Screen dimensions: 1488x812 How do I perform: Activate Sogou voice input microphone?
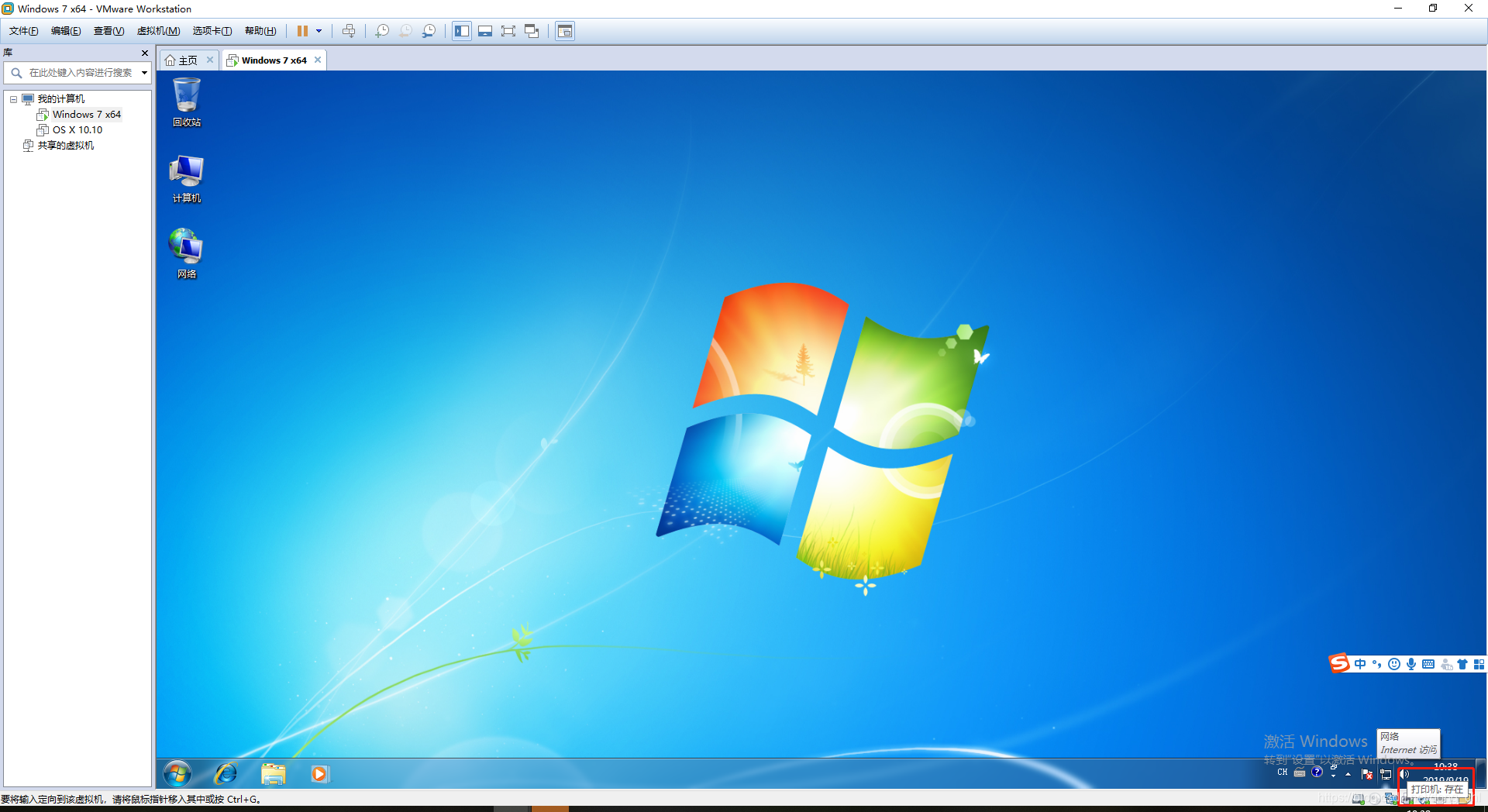[x=1411, y=664]
